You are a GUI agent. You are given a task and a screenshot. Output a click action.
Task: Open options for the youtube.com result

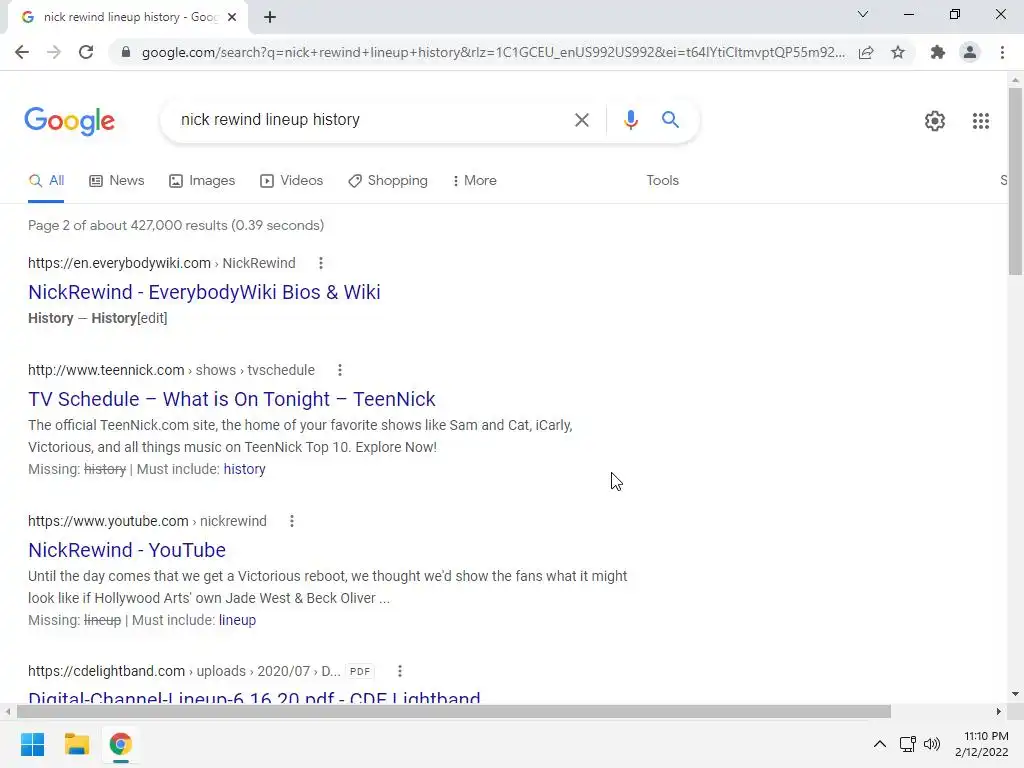(x=291, y=521)
